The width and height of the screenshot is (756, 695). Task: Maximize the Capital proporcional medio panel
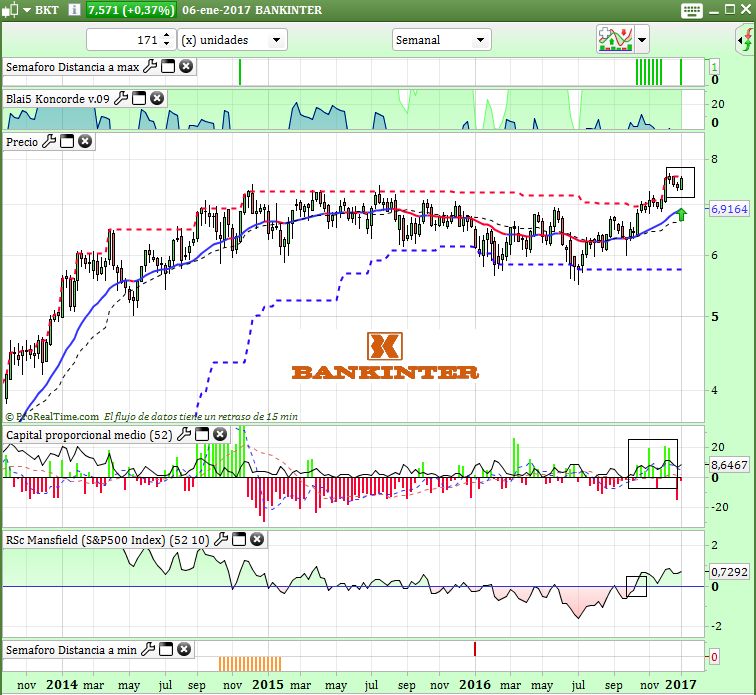[x=202, y=435]
